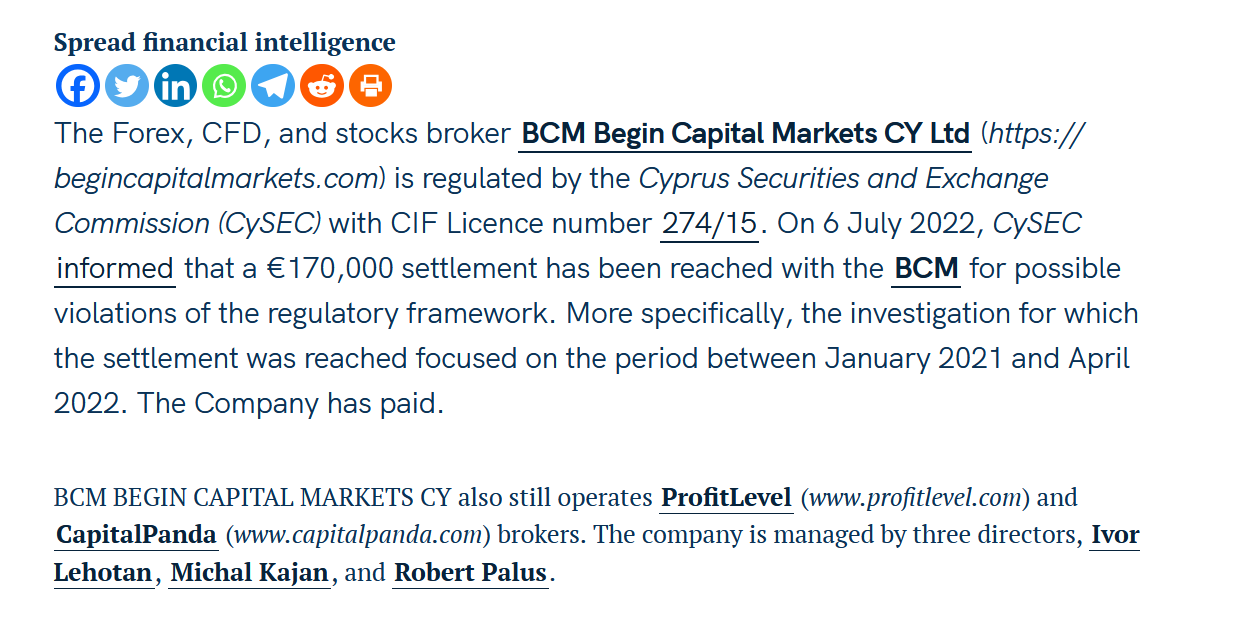Click the Twitter share icon
Image resolution: width=1250 pixels, height=624 pixels.
tap(127, 86)
